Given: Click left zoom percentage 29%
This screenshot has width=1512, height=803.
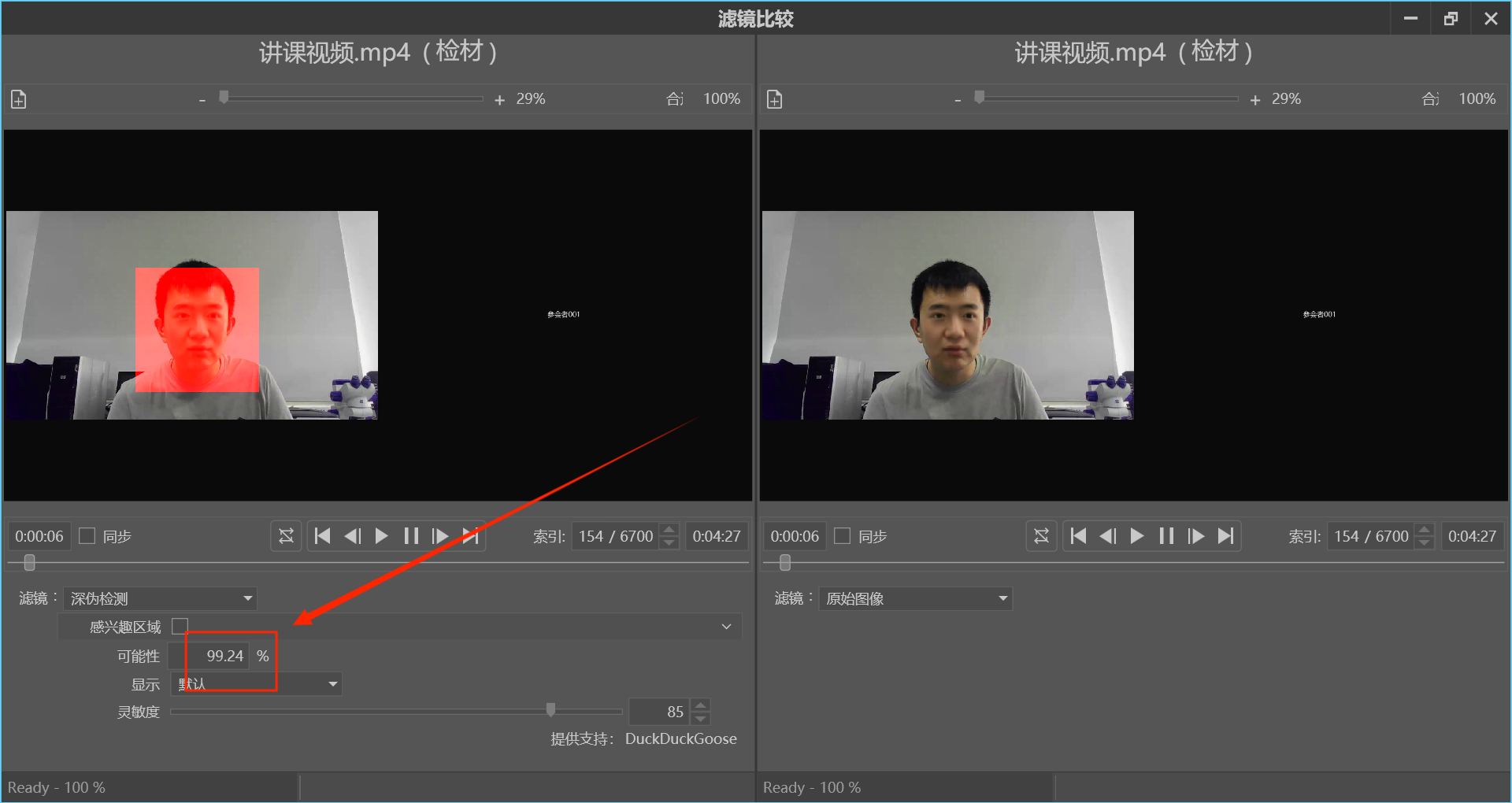Looking at the screenshot, I should tap(531, 99).
